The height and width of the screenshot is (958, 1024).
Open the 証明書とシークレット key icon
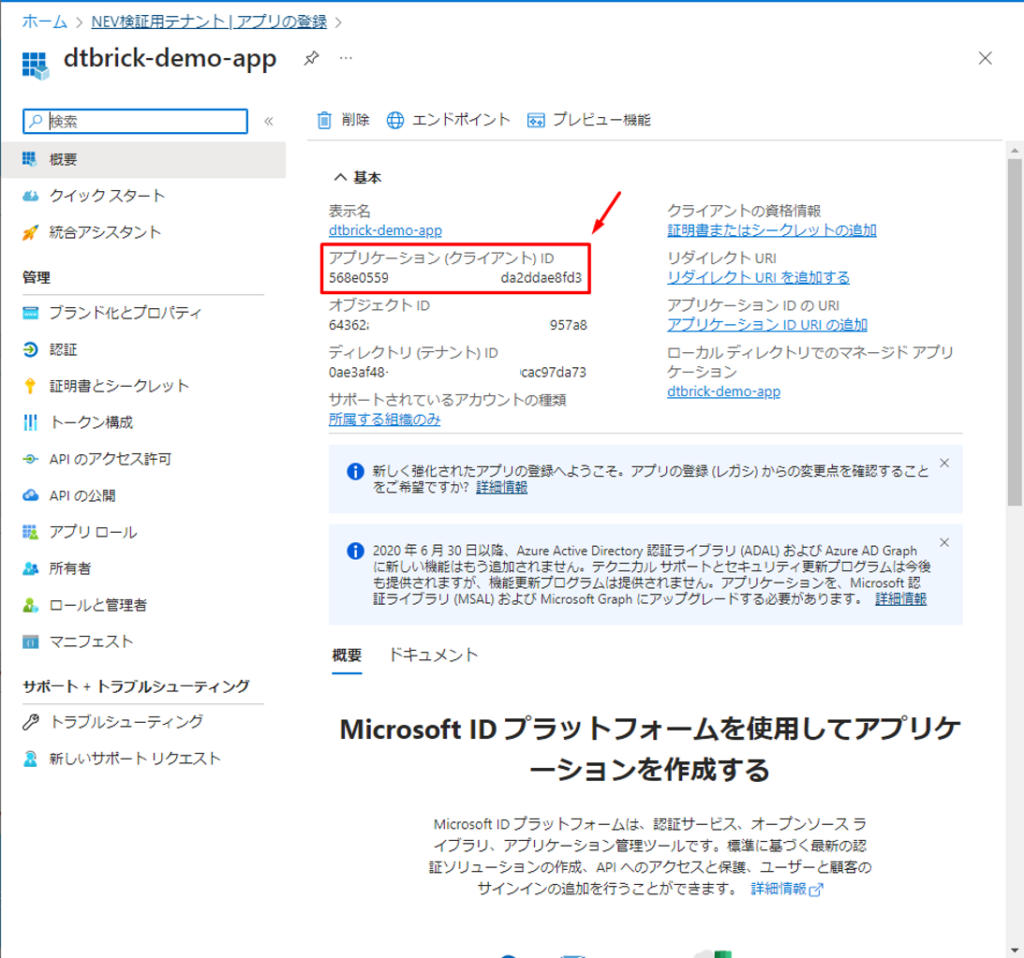[x=30, y=386]
